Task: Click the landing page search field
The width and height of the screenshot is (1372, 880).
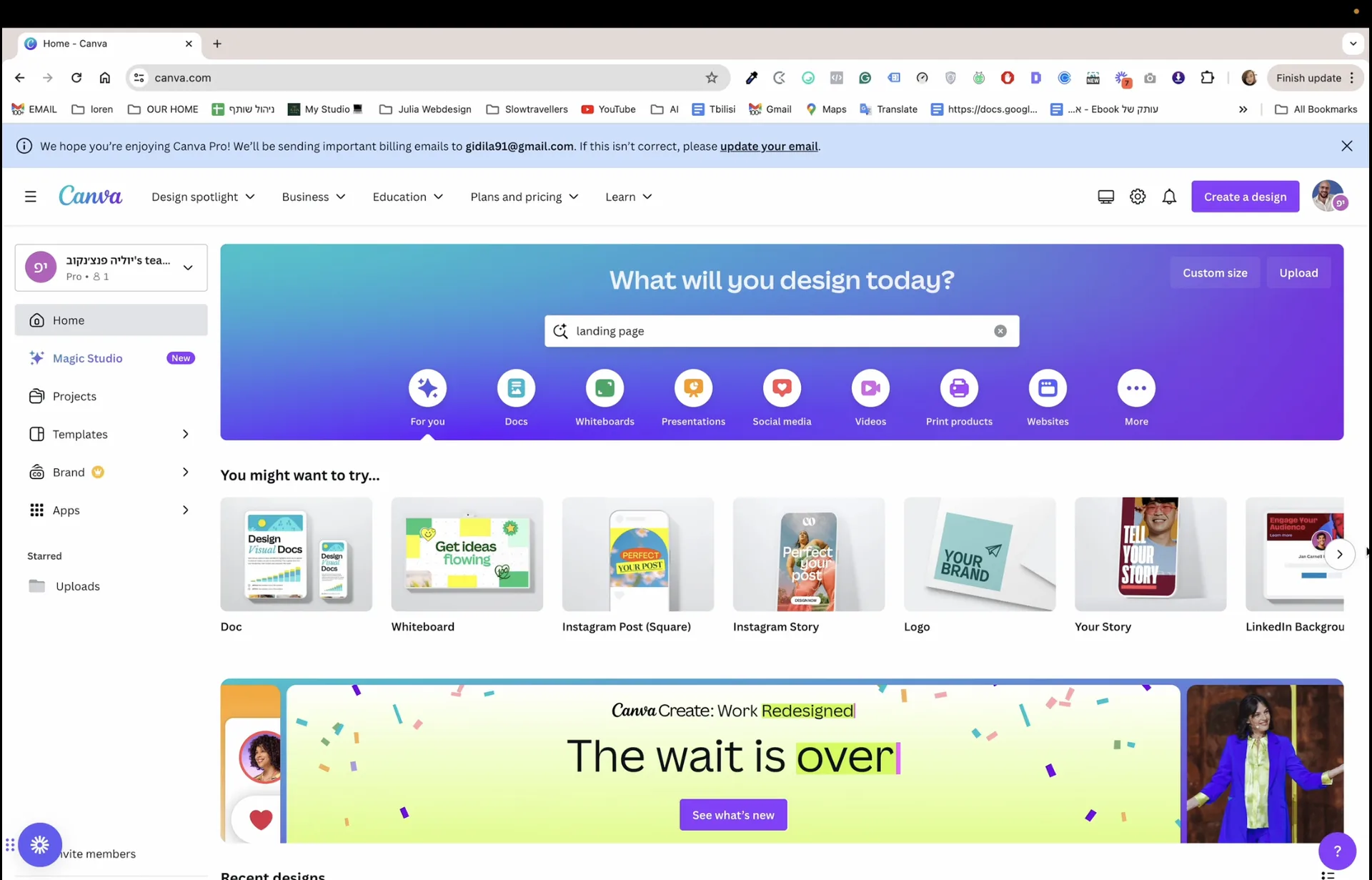Action: [x=782, y=331]
